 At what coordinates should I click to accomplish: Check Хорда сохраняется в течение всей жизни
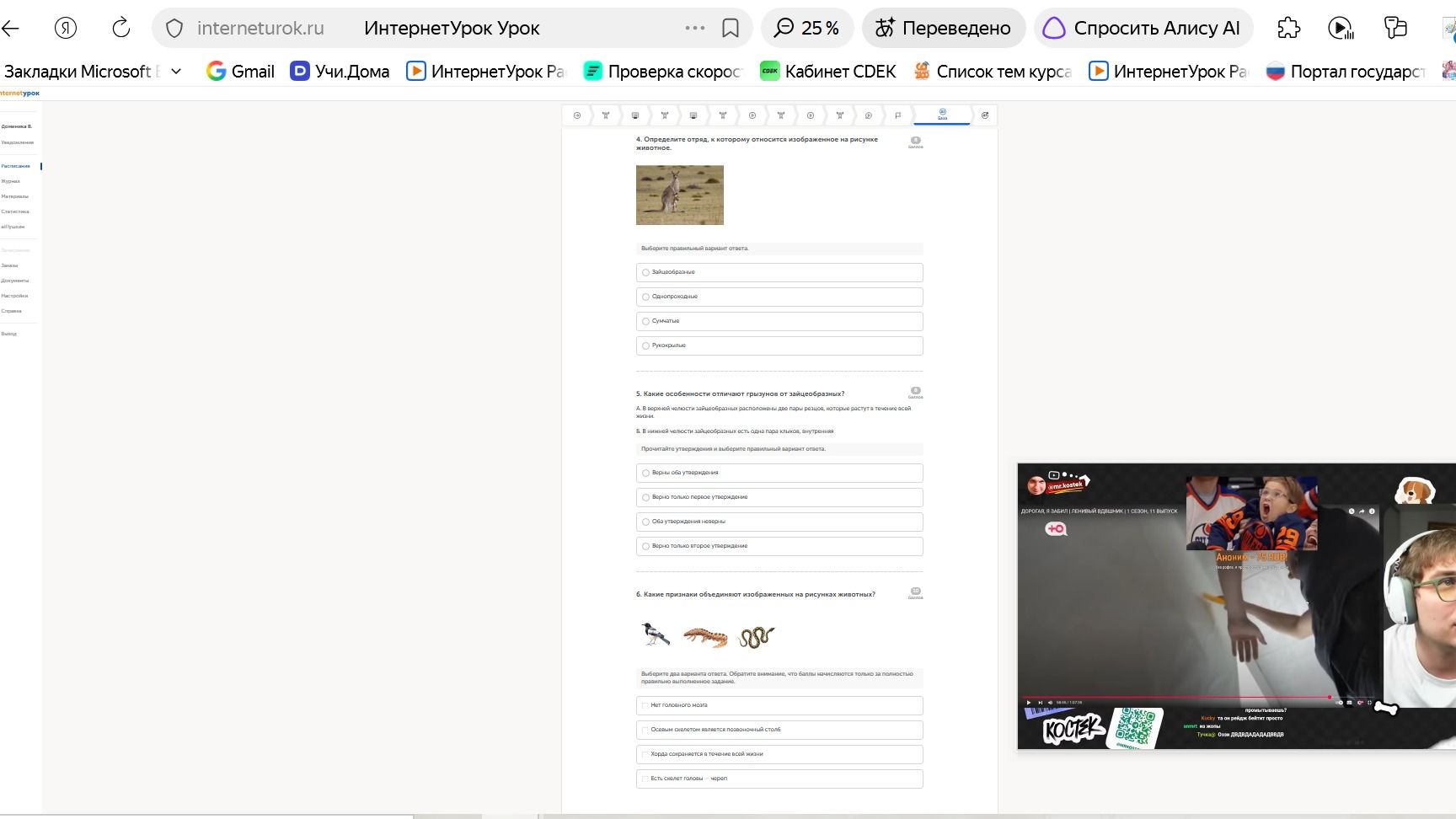pos(779,754)
